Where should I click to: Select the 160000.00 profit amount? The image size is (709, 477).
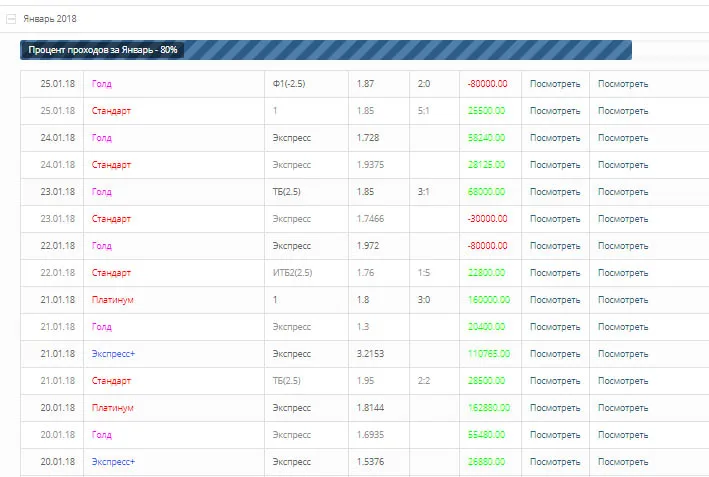pyautogui.click(x=489, y=300)
